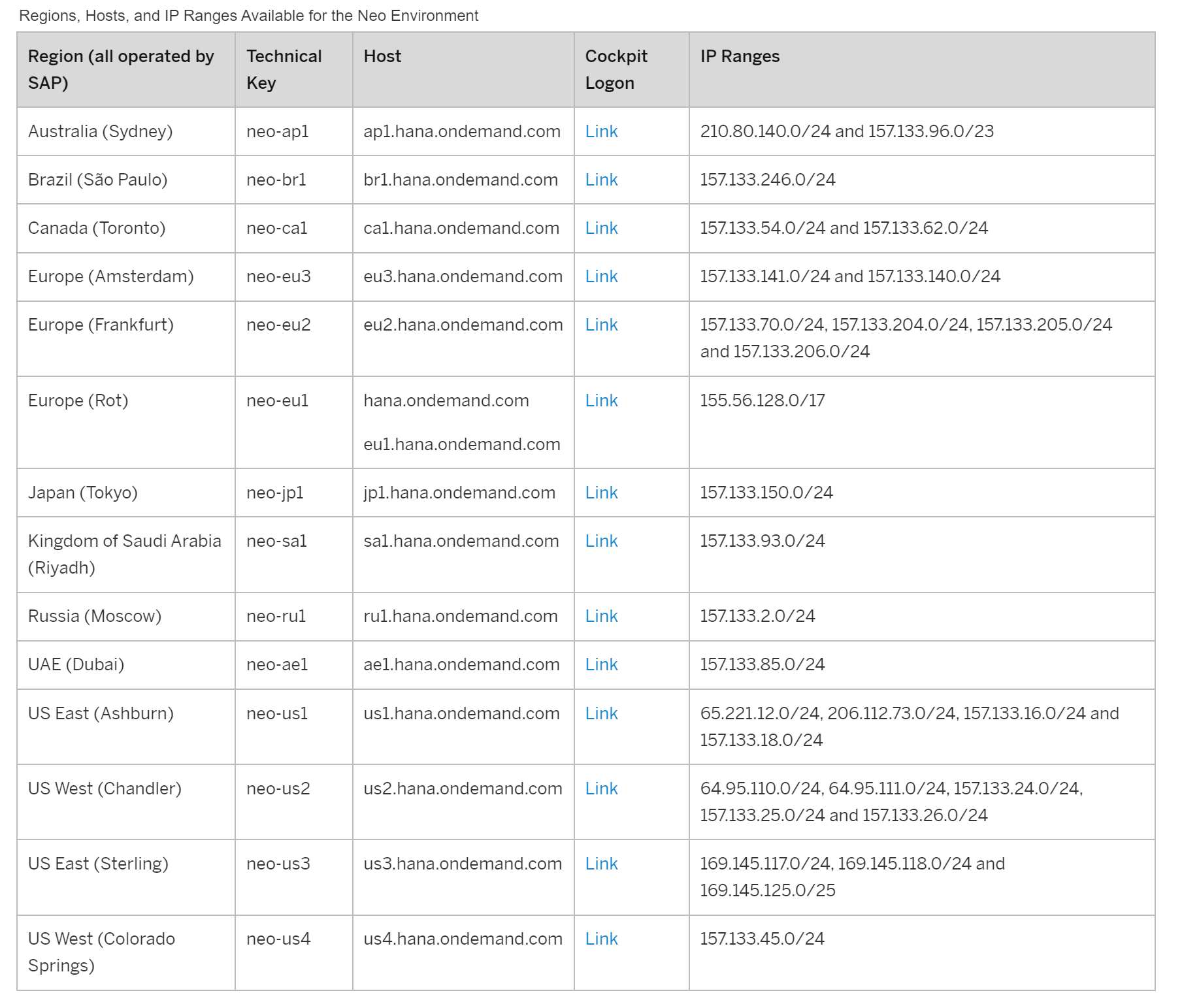The image size is (1182, 1008).
Task: Select IP range '157.133.150.0/24'
Action: [766, 493]
